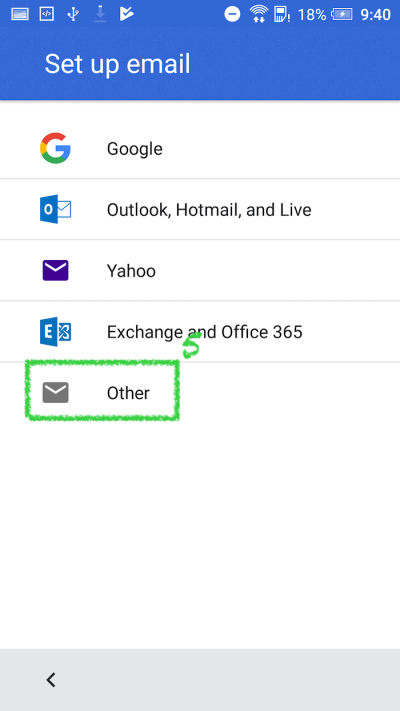Tap the Set up email header title
This screenshot has height=711, width=400.
click(x=117, y=64)
